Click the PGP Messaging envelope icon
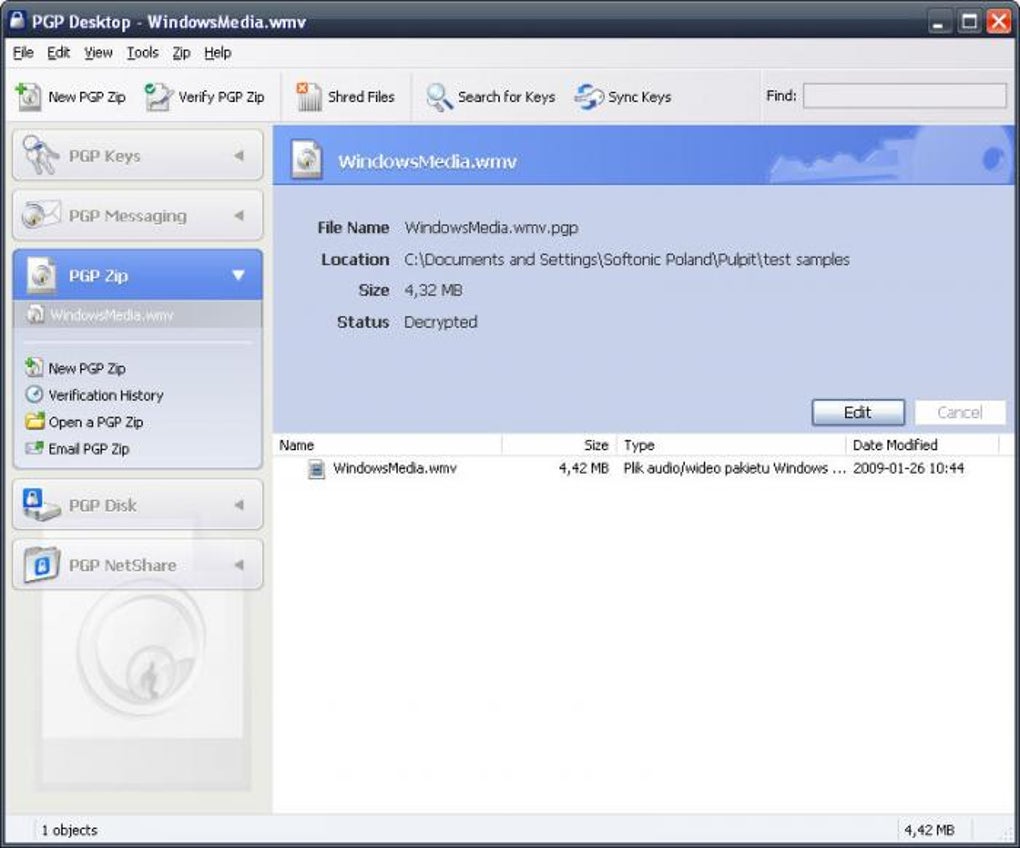 coord(40,215)
